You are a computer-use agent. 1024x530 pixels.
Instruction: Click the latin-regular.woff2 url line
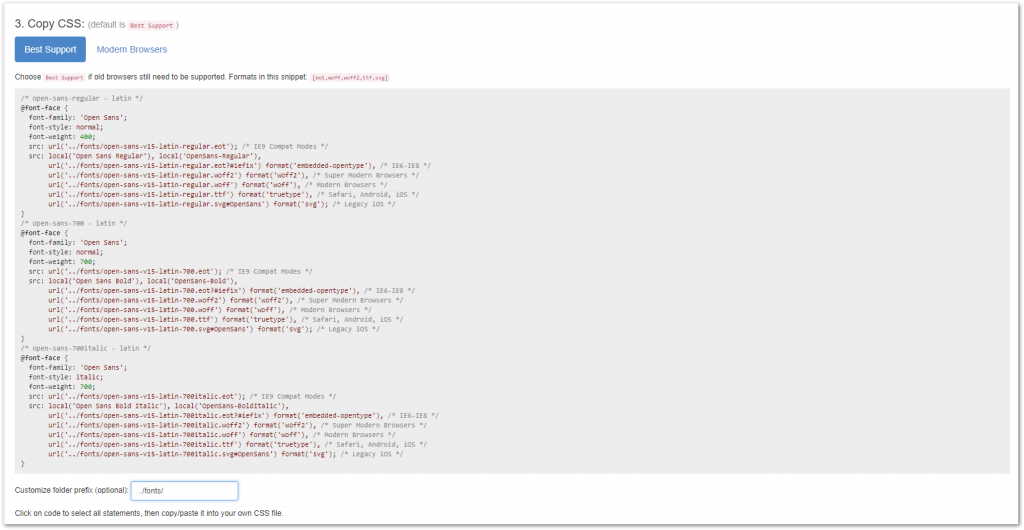click(x=234, y=176)
